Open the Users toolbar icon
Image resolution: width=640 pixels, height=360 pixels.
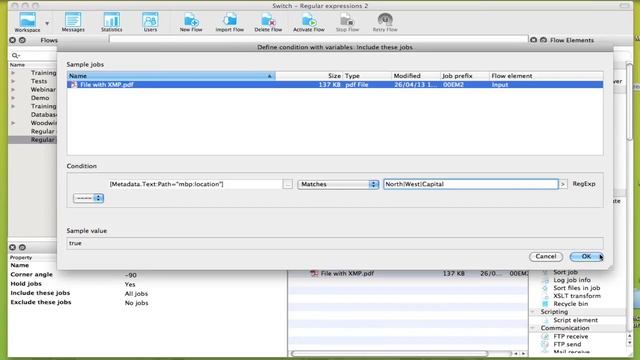click(150, 22)
